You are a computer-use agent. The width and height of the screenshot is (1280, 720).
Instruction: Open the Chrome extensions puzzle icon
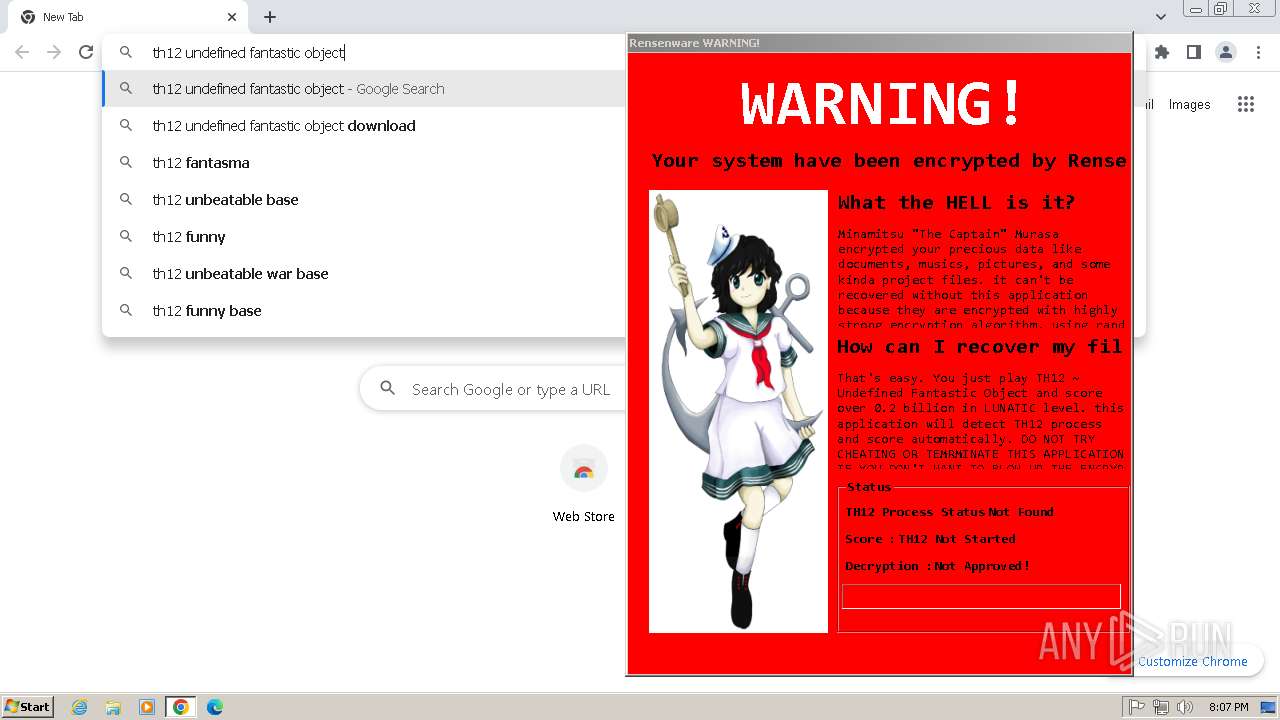pos(1162,52)
